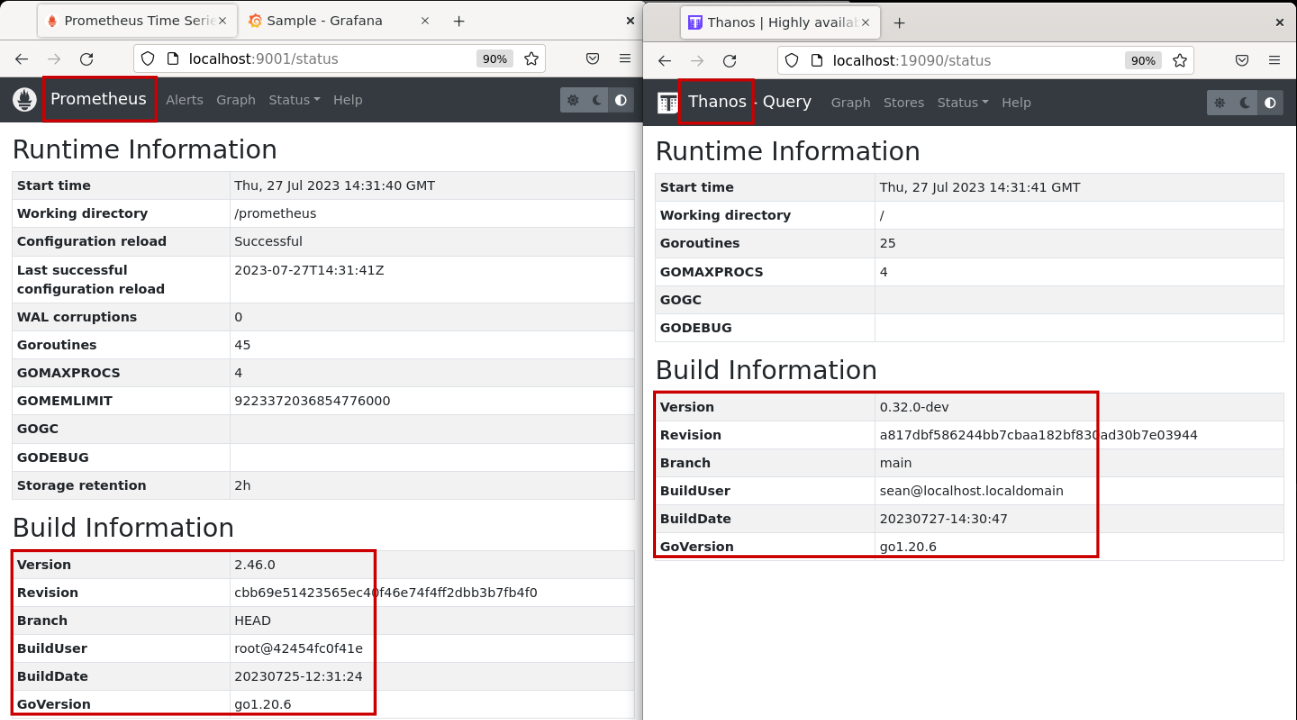This screenshot has height=720, width=1297.
Task: Switch Thanos to dark theme (moon icon)
Action: (1245, 103)
